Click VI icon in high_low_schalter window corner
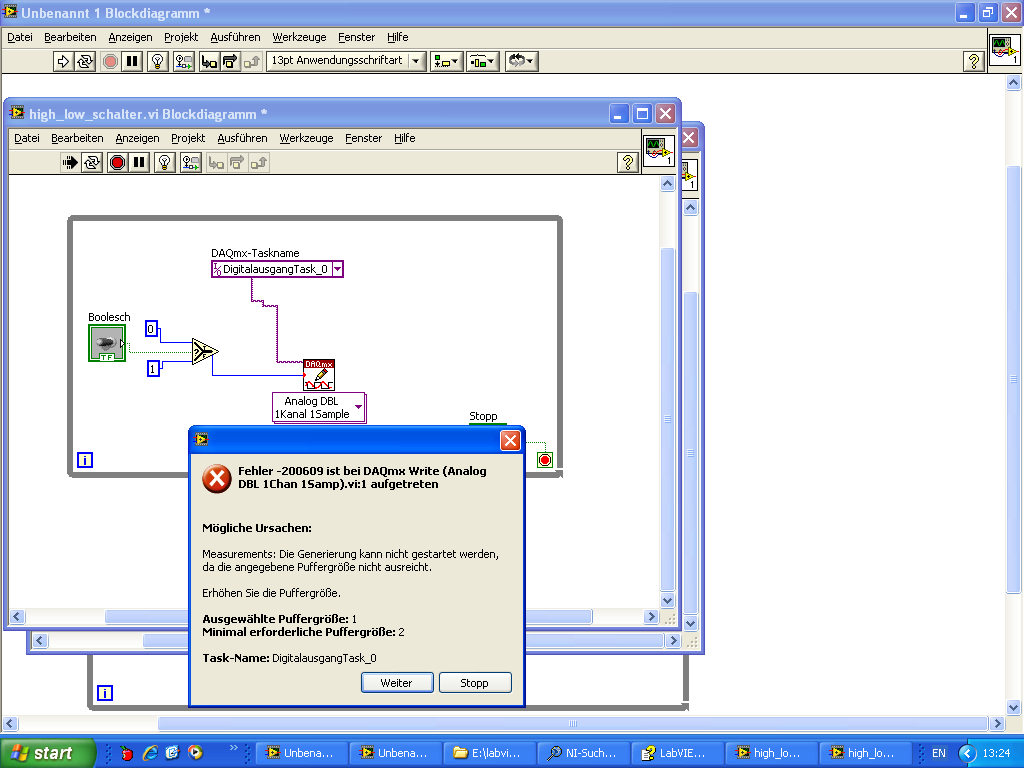Image resolution: width=1024 pixels, height=768 pixels. pos(659,151)
